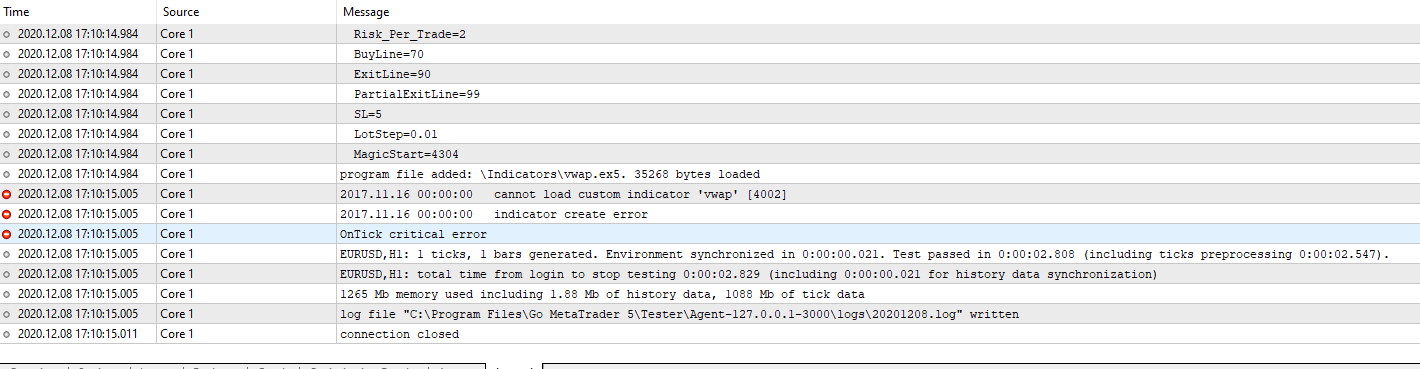Image resolution: width=1420 pixels, height=369 pixels.
Task: Click the red error icon for "indicator create error"
Action: (7, 214)
